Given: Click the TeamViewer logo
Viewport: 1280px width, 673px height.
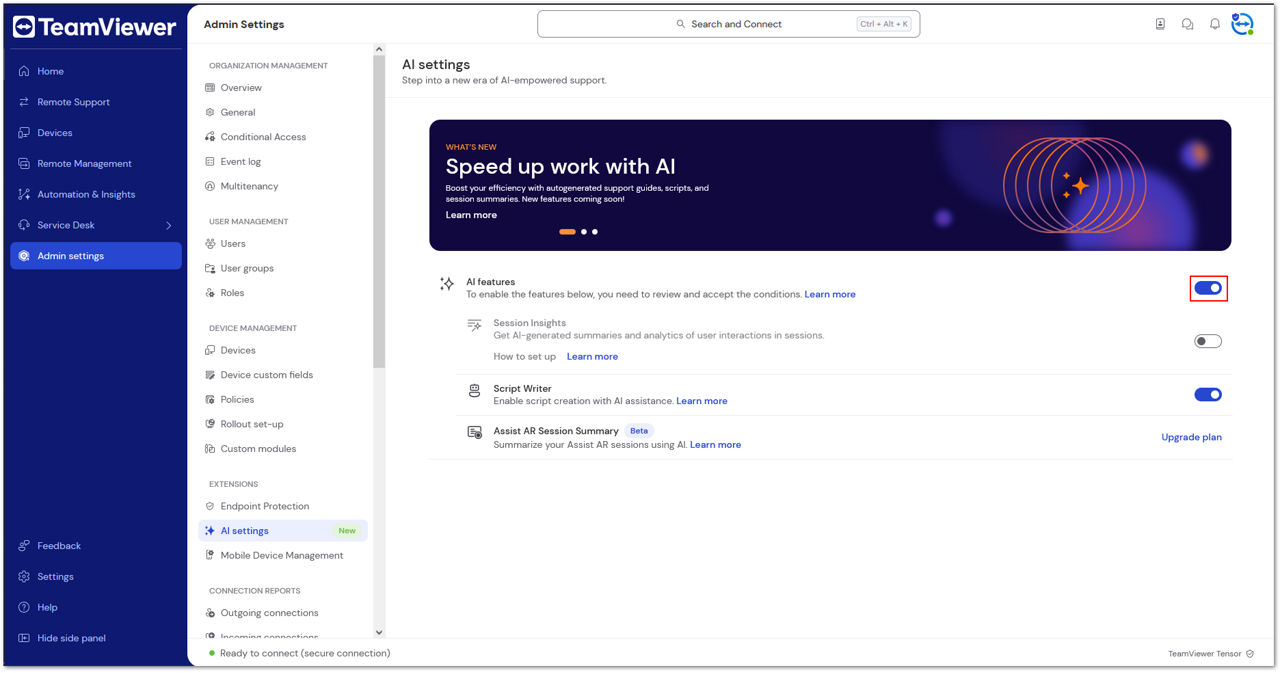Looking at the screenshot, I should 95,27.
